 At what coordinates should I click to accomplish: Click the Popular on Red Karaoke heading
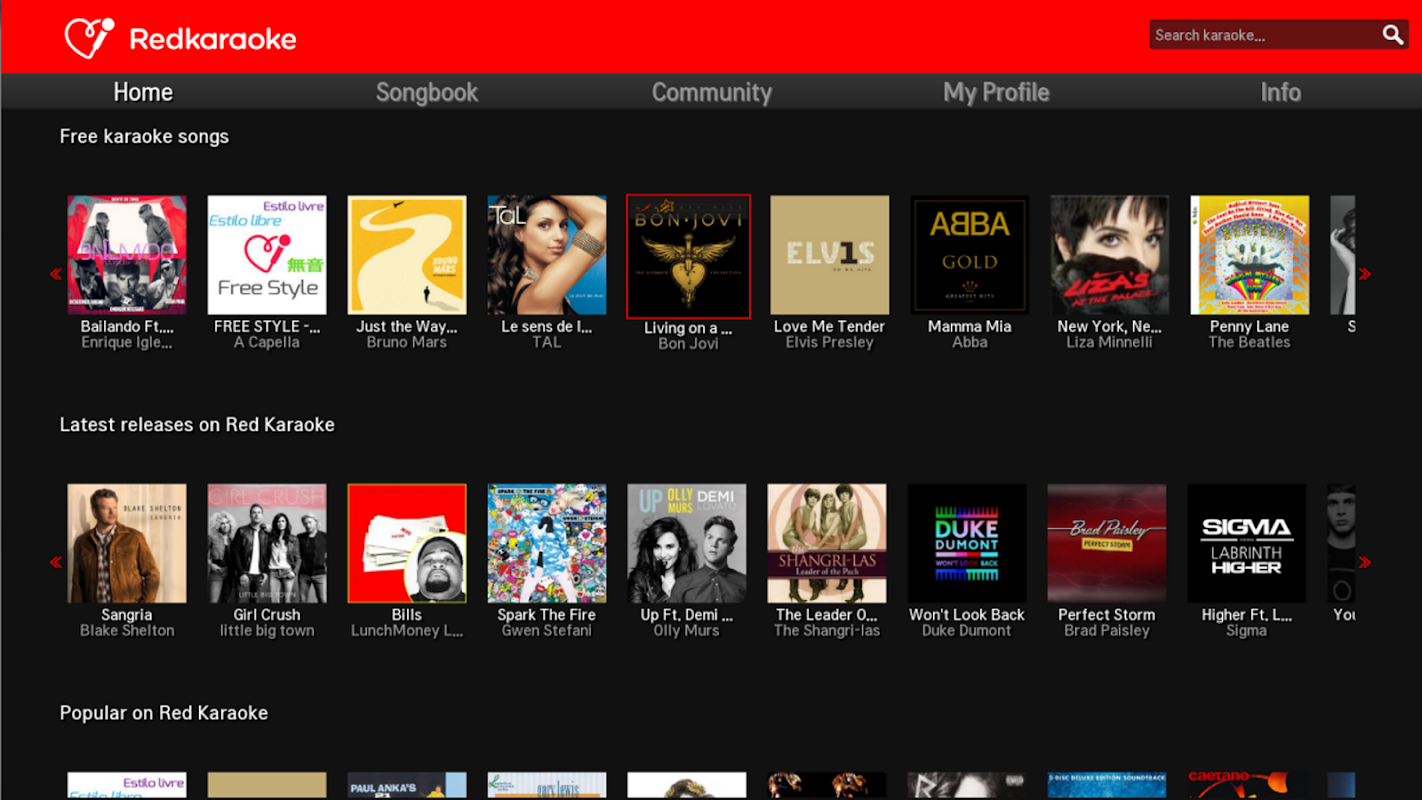pos(164,713)
